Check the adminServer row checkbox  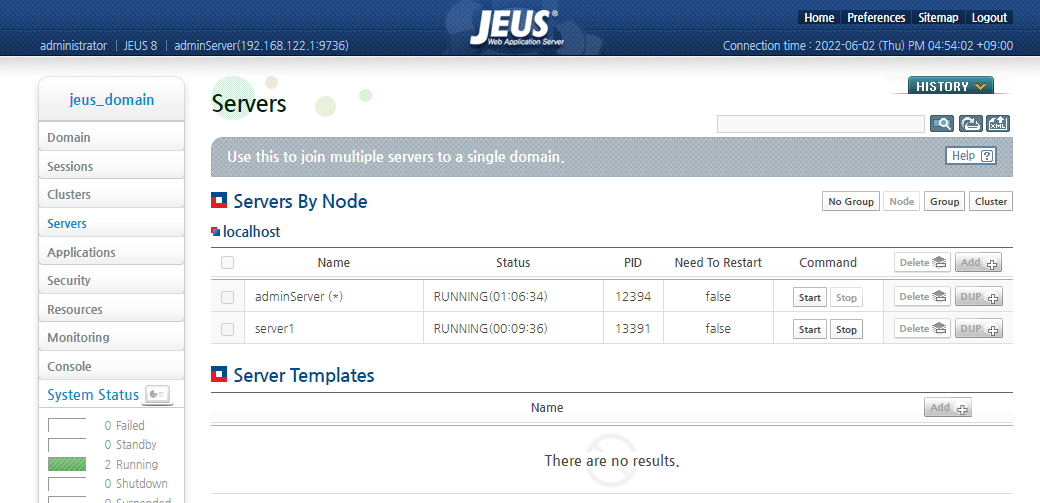pos(228,297)
